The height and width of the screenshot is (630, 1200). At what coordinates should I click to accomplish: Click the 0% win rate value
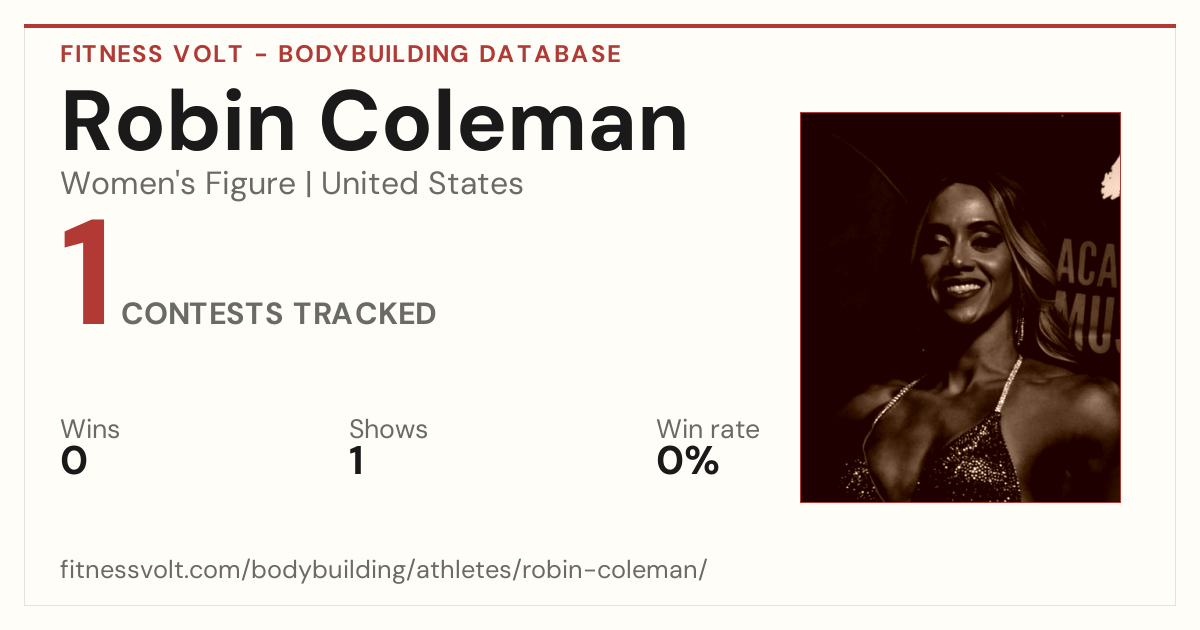tap(688, 461)
